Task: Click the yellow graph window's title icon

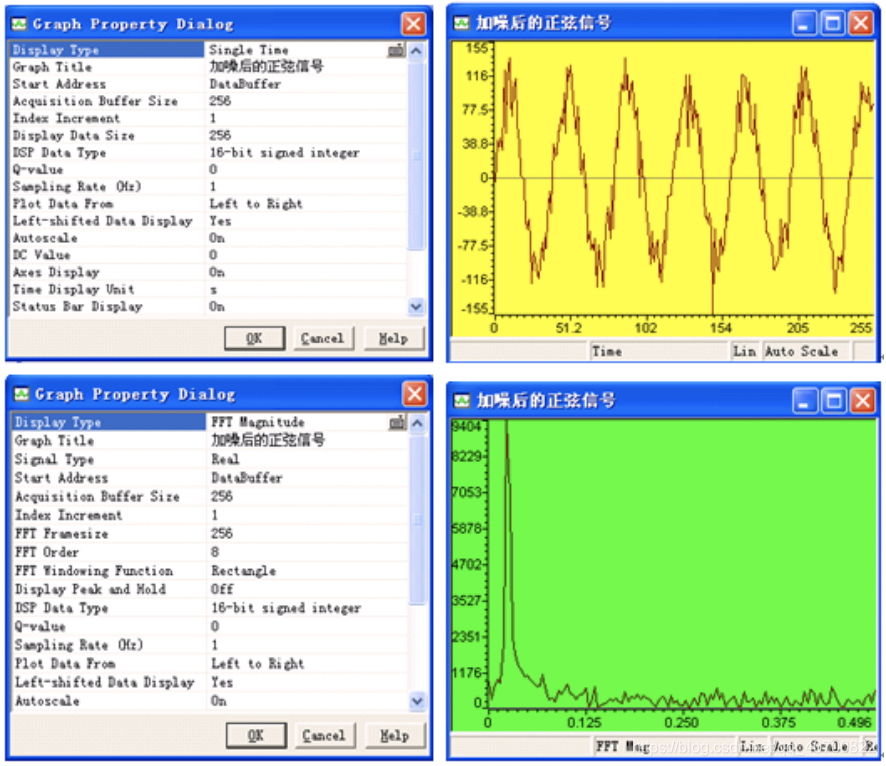Action: click(x=462, y=23)
